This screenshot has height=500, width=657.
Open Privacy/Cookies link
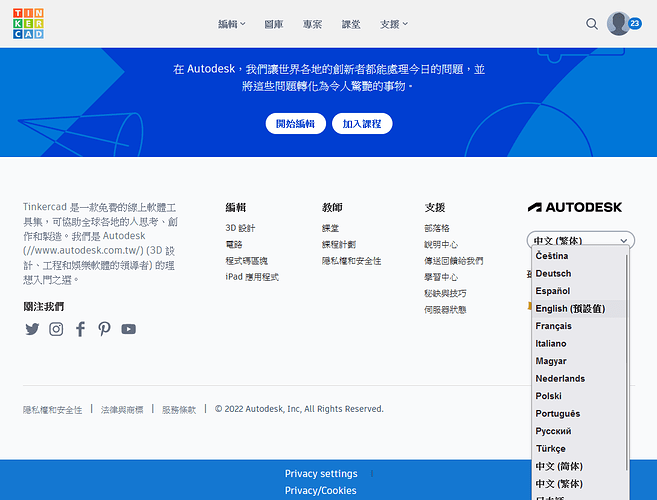(x=321, y=490)
